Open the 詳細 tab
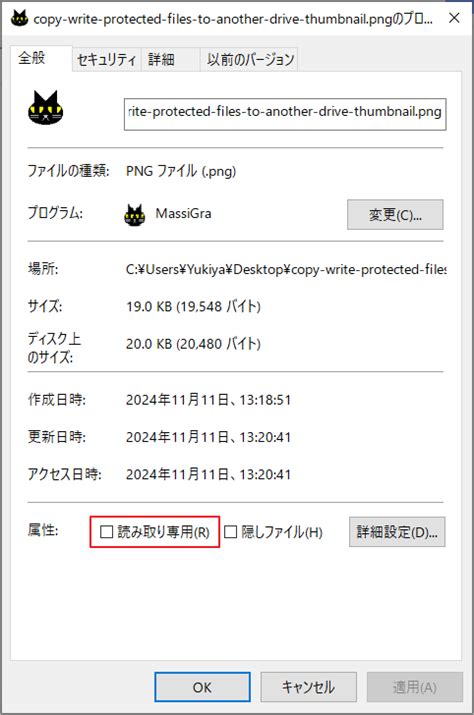Screen dimensions: 474x715 point(161,60)
